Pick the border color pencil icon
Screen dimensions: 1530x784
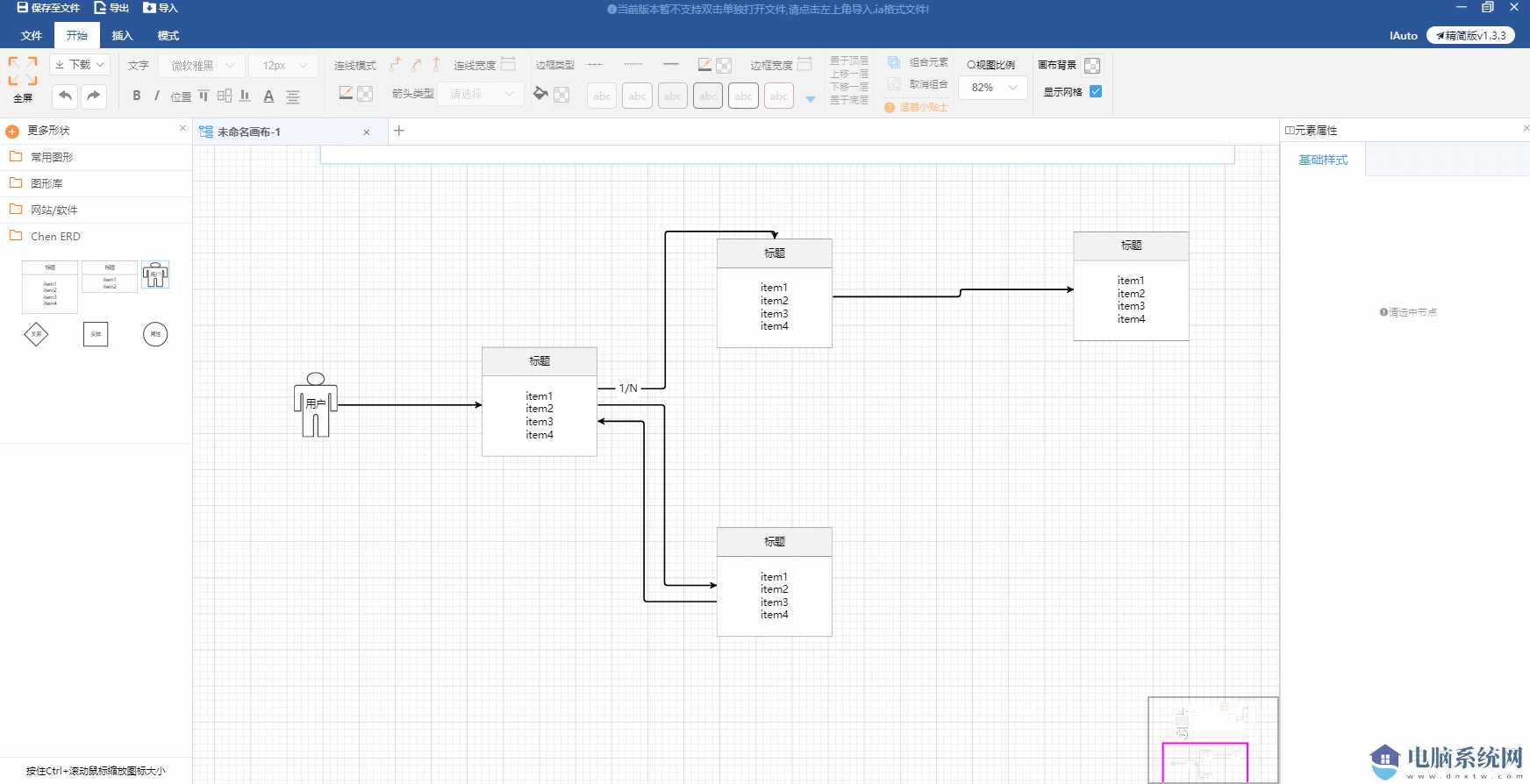pos(704,65)
